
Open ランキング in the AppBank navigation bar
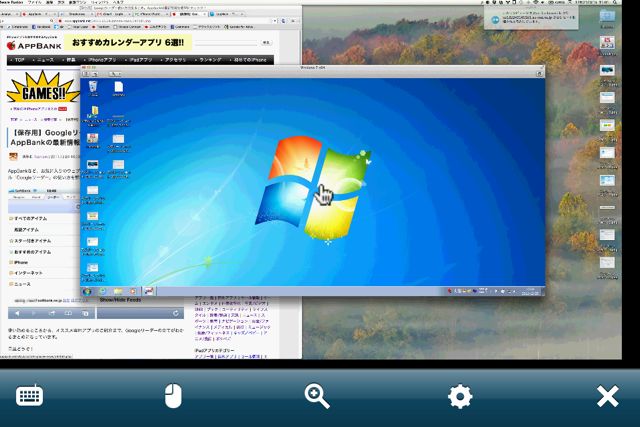209,60
